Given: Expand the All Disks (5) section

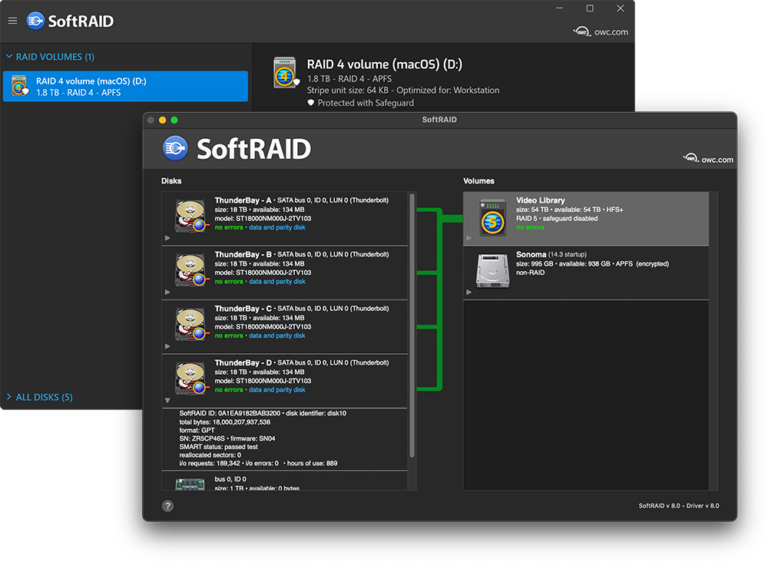Looking at the screenshot, I should (x=9, y=397).
